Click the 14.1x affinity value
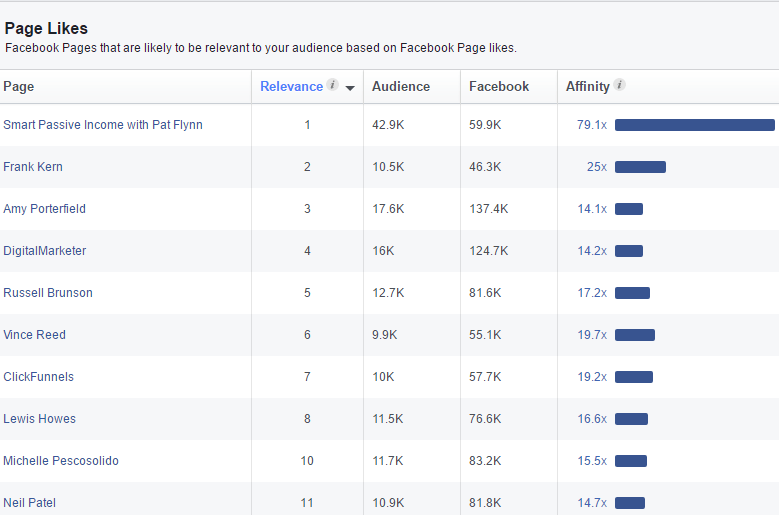 point(592,209)
